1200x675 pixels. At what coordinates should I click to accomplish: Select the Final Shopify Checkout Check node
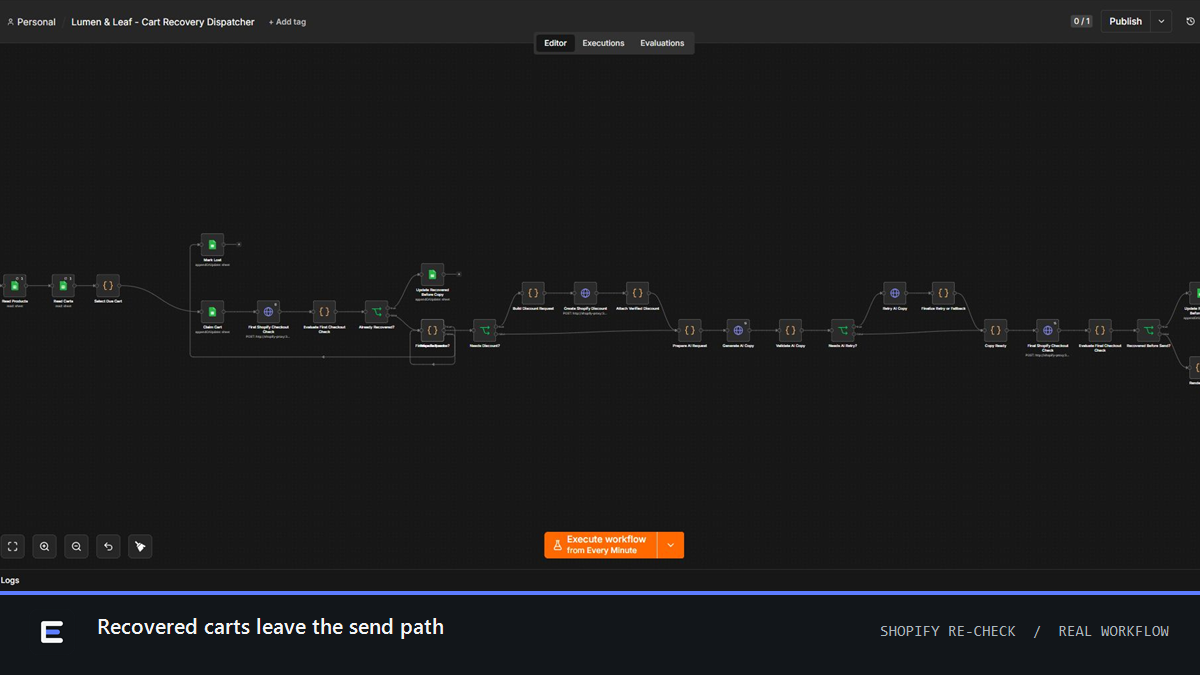coord(1047,330)
